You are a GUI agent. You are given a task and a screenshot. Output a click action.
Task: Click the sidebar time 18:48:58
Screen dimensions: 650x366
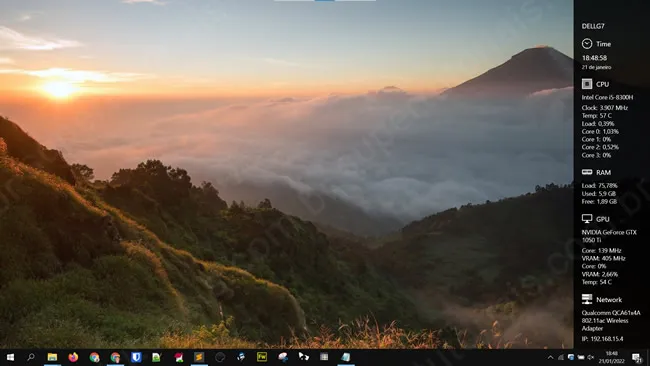(594, 58)
